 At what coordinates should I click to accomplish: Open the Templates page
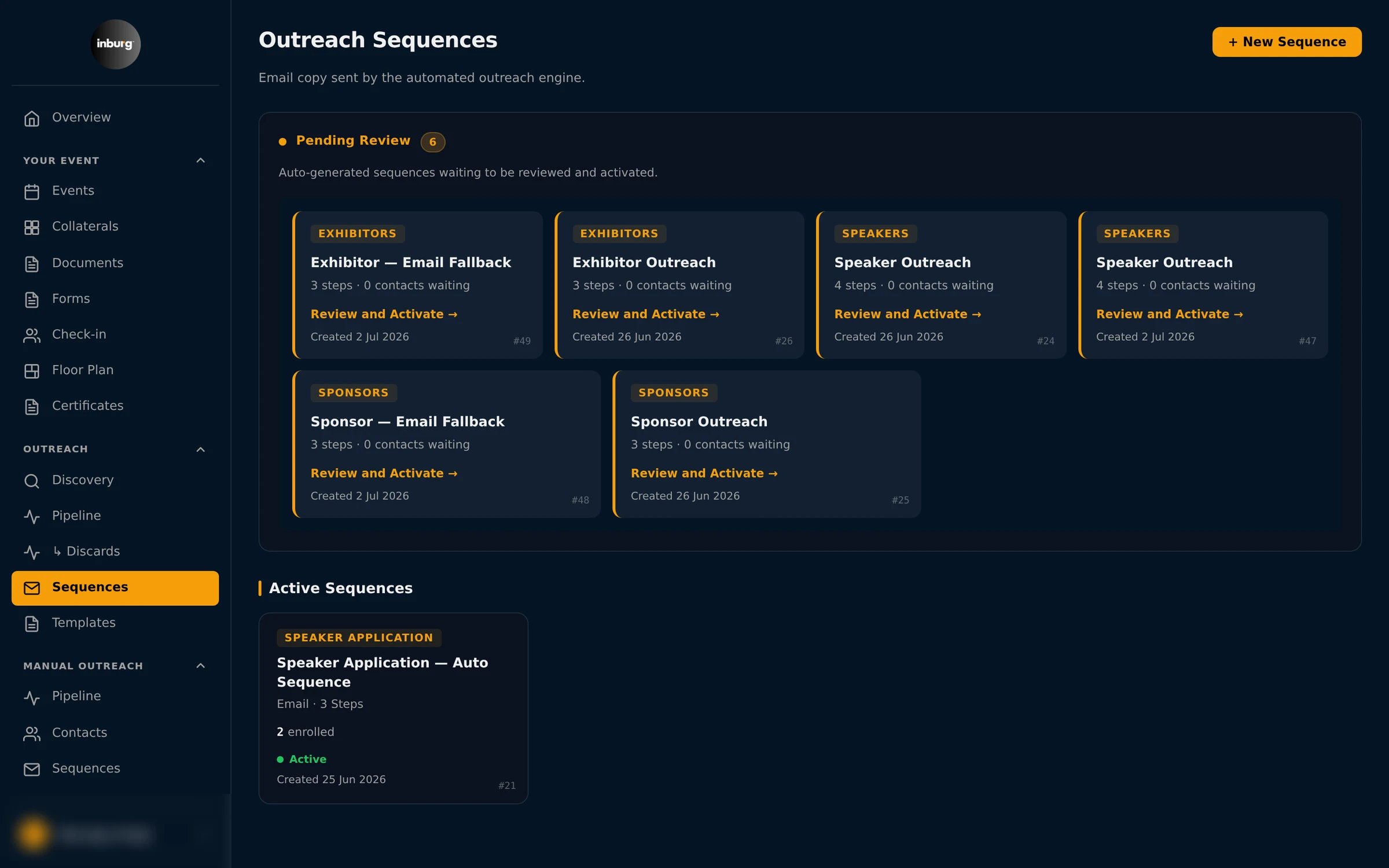tap(115, 623)
